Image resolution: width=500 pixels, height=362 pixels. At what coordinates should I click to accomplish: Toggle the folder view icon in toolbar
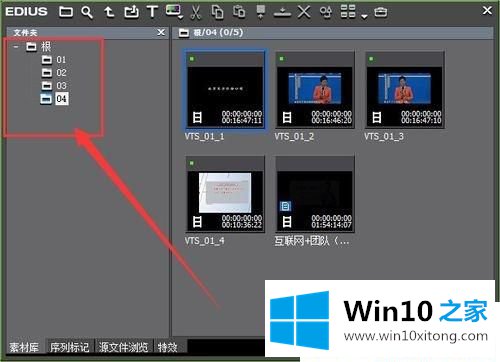66,12
